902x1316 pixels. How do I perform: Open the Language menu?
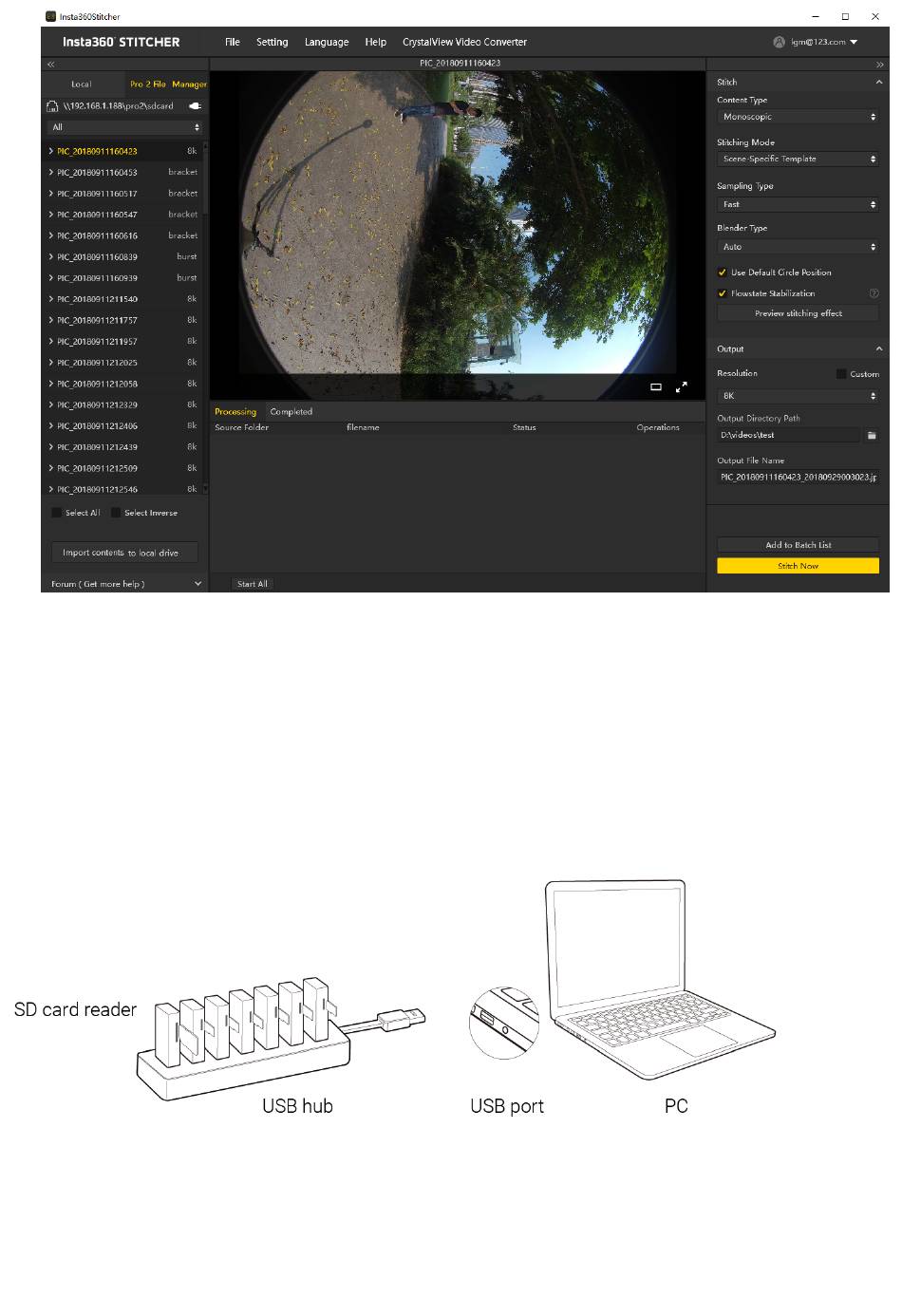(x=327, y=42)
